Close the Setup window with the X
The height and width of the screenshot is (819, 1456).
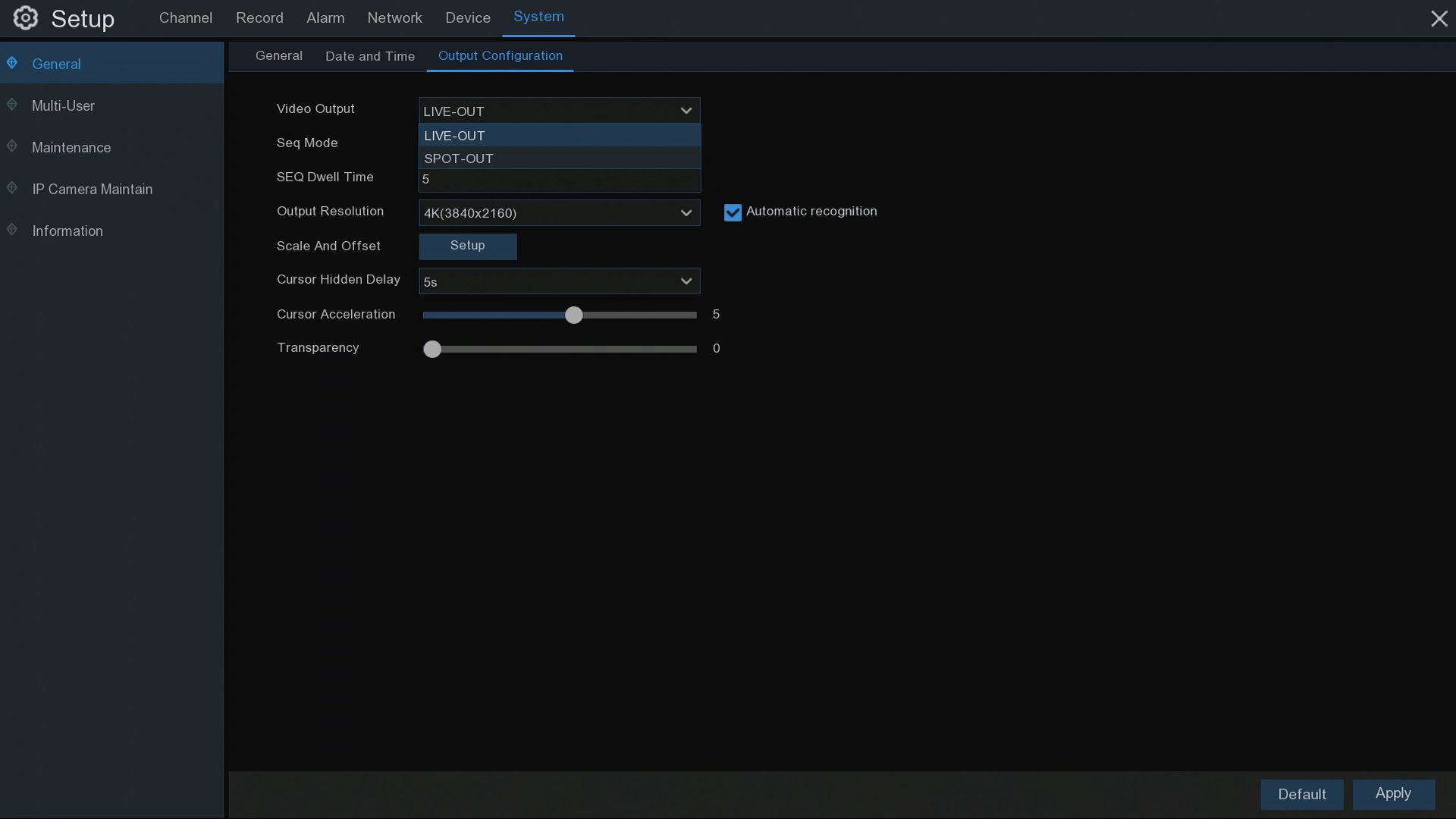pyautogui.click(x=1439, y=19)
